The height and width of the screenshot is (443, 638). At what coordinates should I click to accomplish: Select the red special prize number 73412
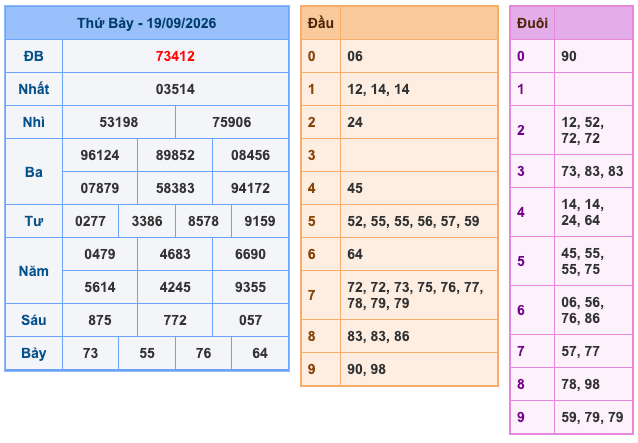[x=175, y=56]
